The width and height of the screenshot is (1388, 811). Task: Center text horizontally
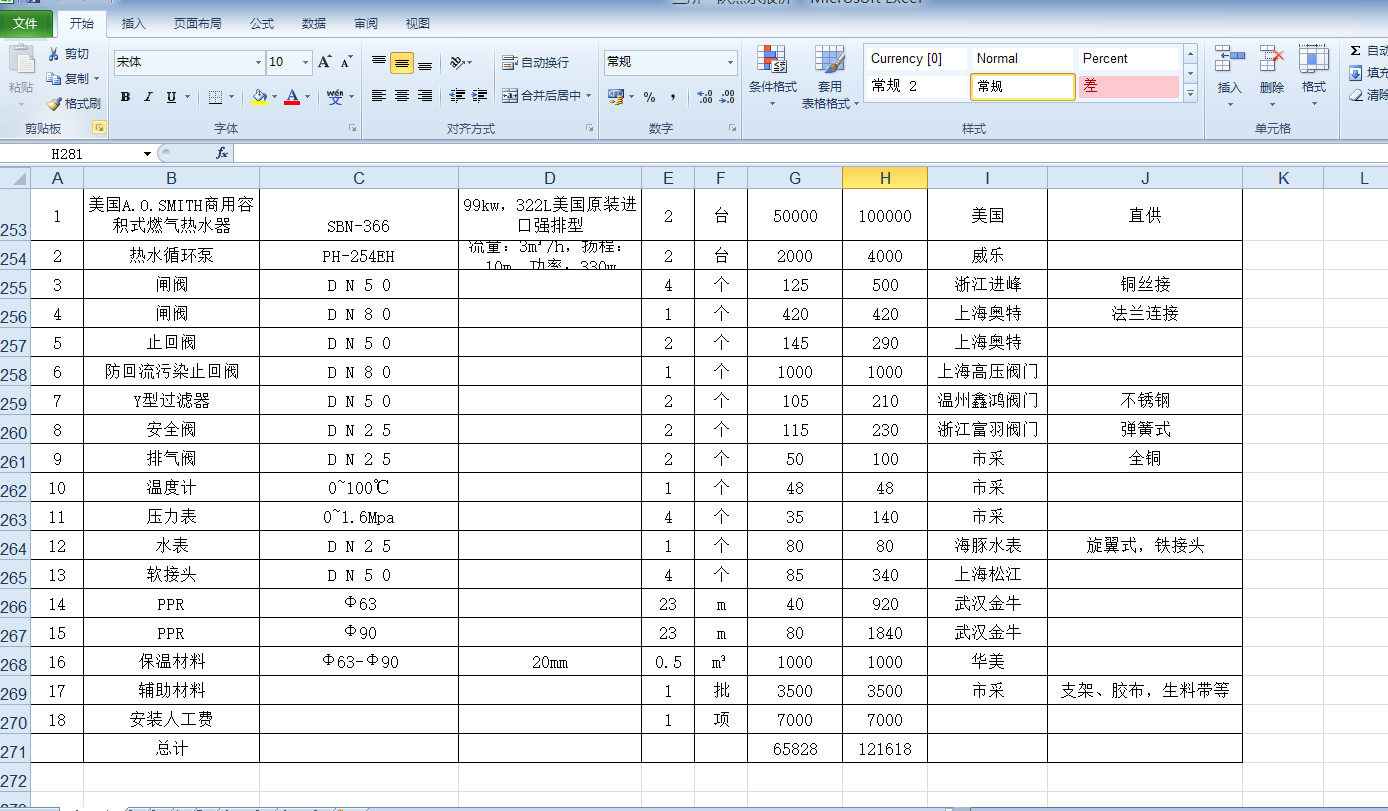tap(402, 96)
